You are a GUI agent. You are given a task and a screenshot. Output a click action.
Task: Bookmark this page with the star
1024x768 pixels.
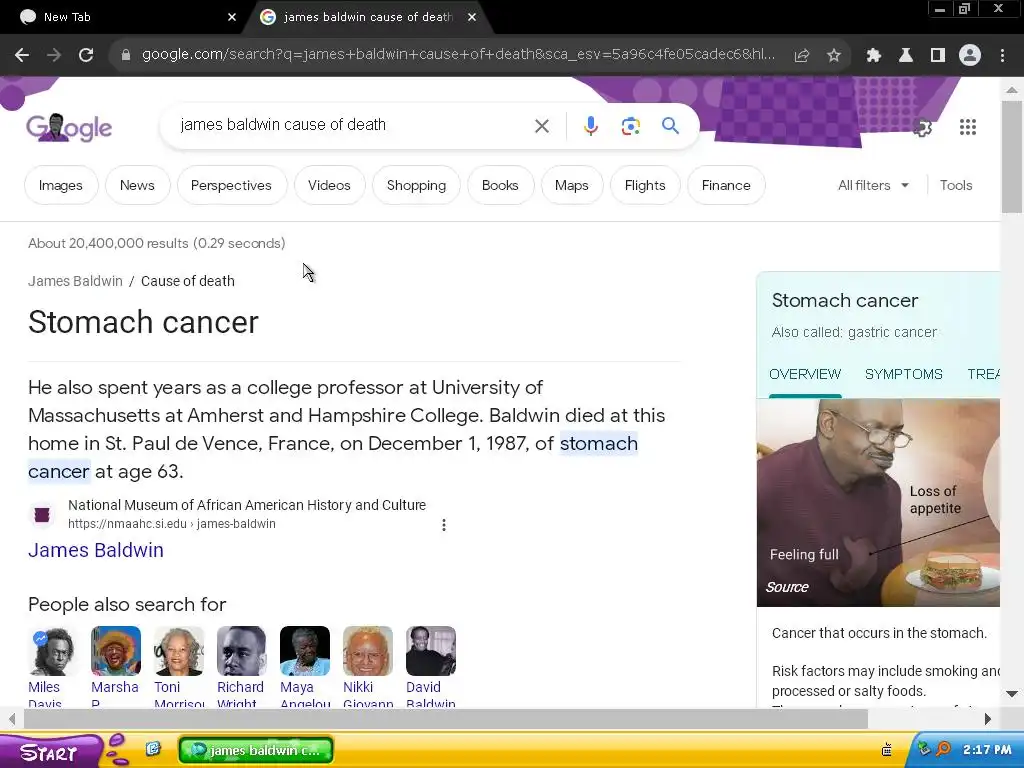tap(834, 56)
